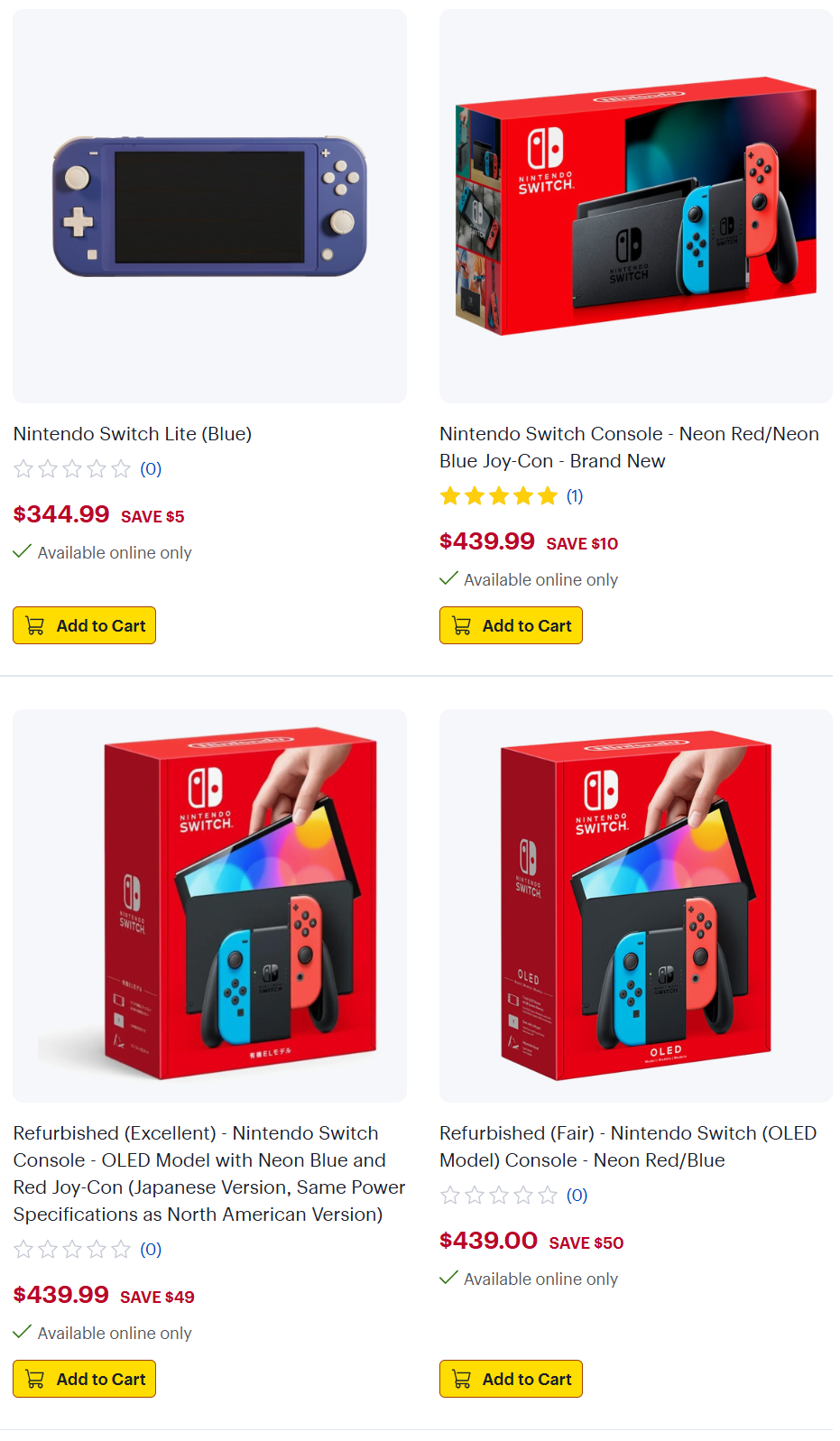This screenshot has height=1441, width=840.
Task: Open the Refurbished (Fair) OLED Model title link
Action: (x=628, y=1147)
